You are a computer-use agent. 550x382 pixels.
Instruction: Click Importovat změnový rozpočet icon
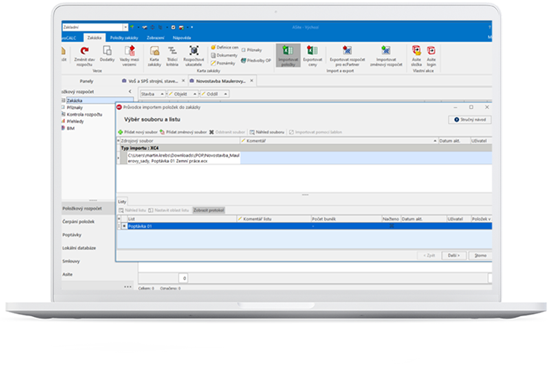386,55
